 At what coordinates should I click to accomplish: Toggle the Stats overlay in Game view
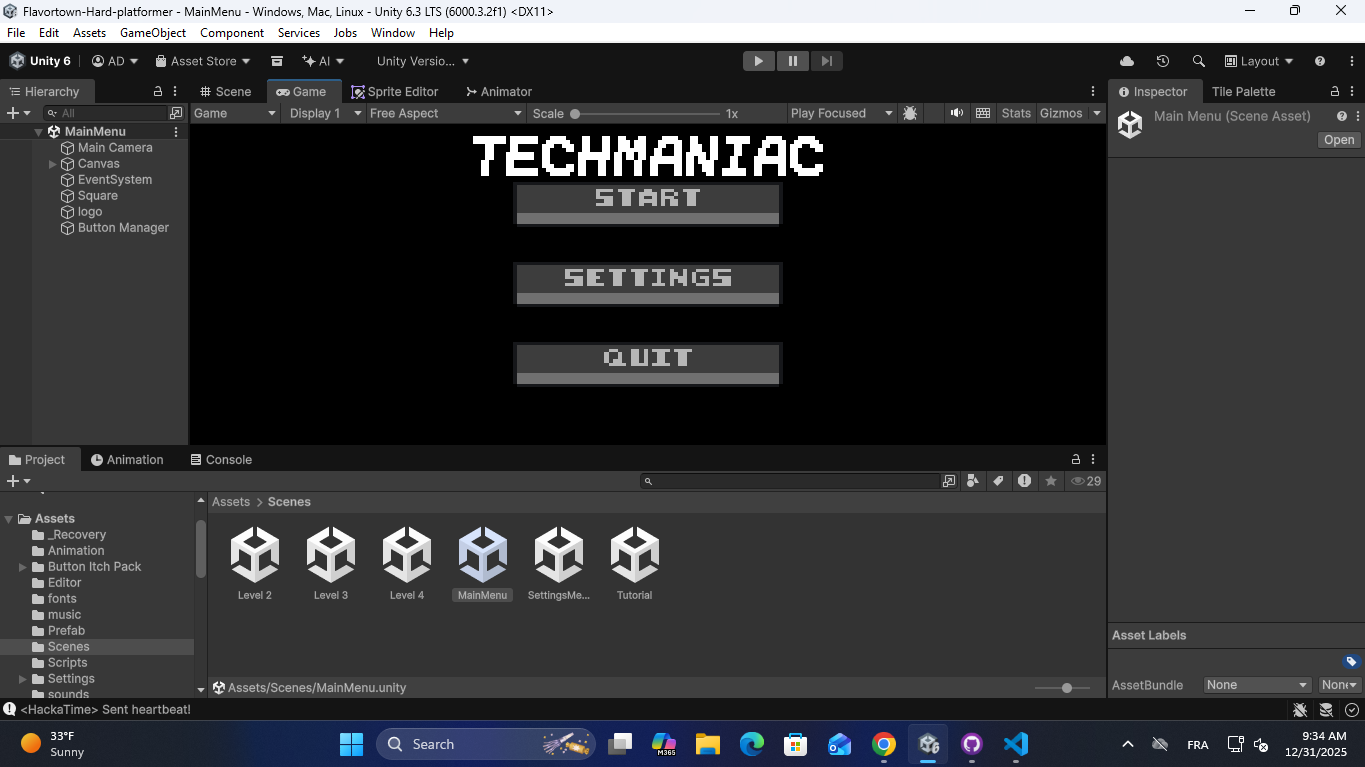click(1016, 113)
